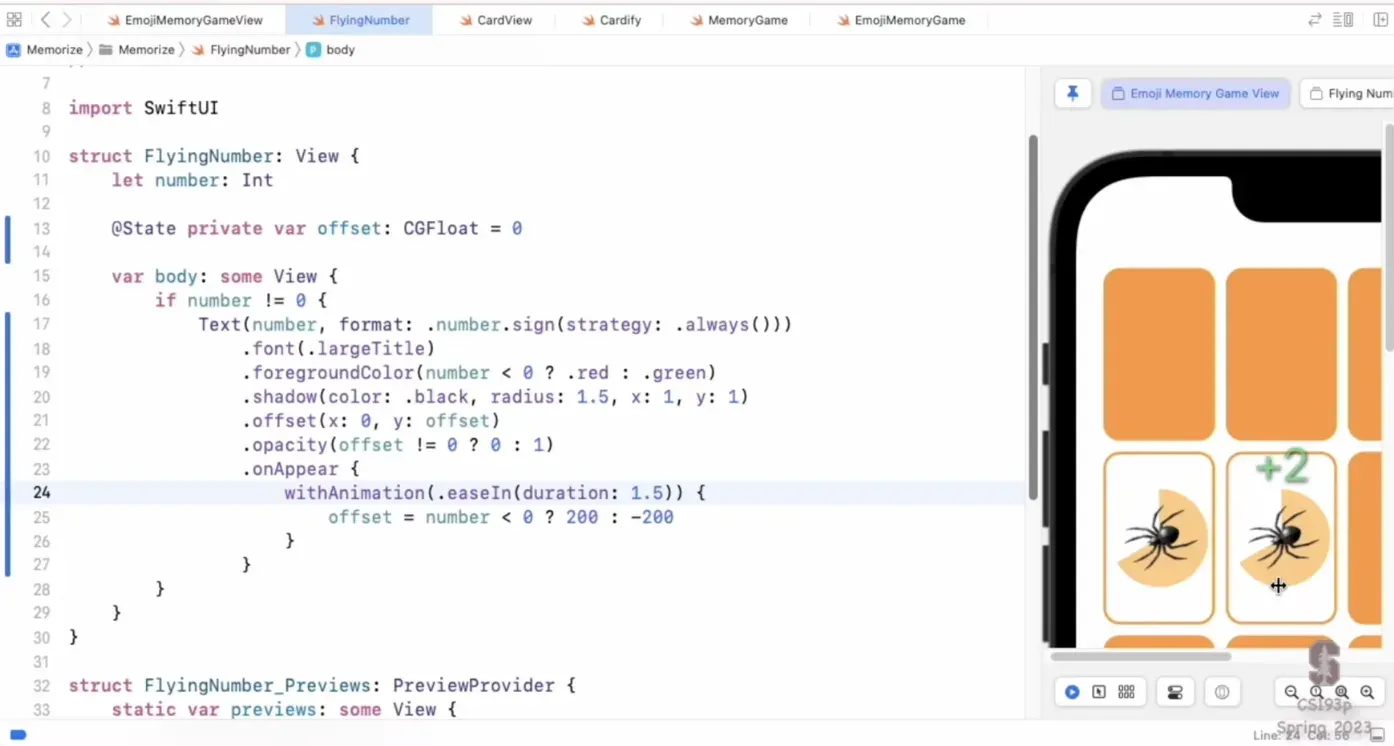This screenshot has width=1394, height=746.
Task: Click 'struct FlyingNumber: View {' declaration
Action: tap(213, 156)
